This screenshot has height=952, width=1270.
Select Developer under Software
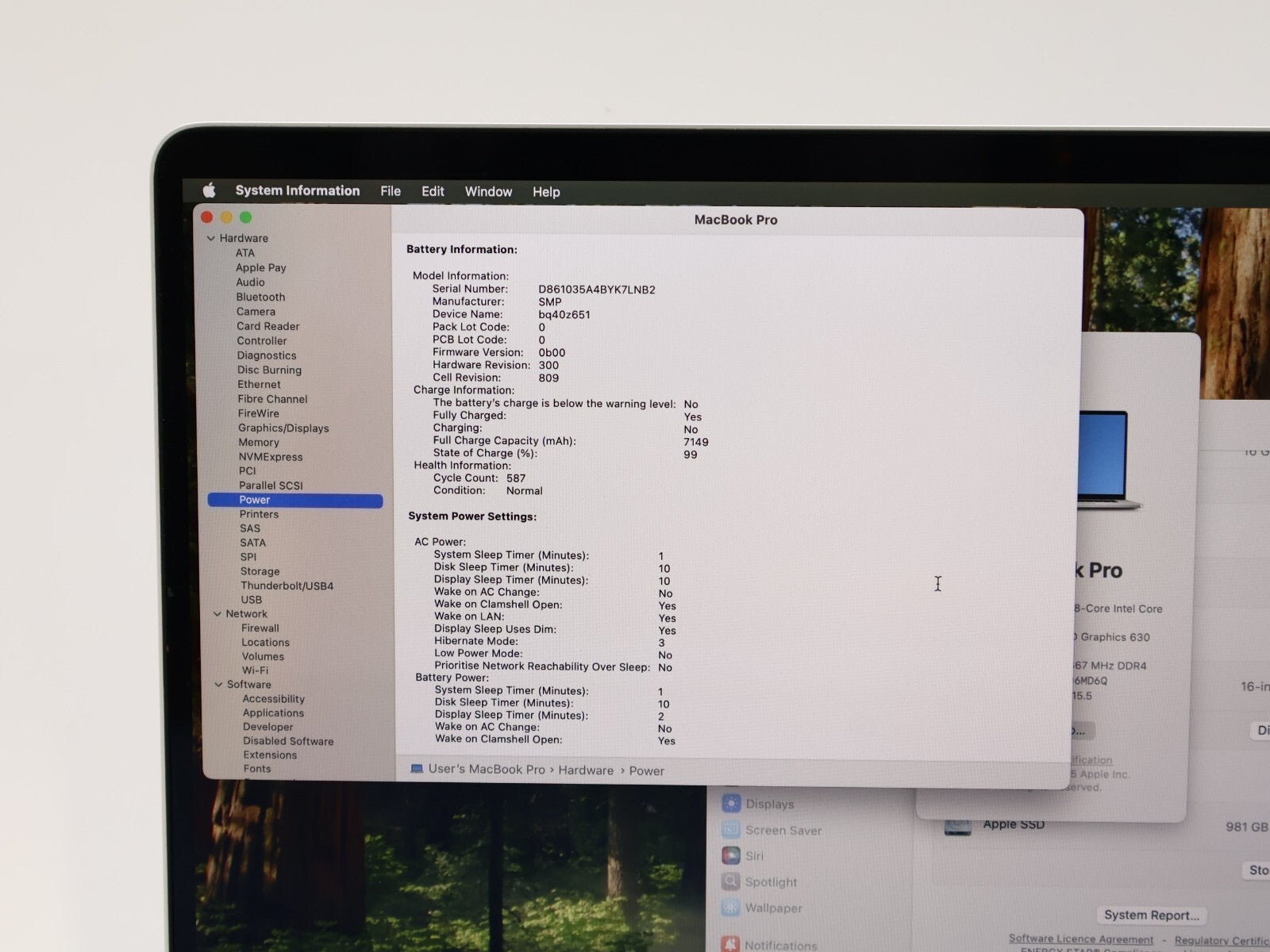pyautogui.click(x=268, y=727)
